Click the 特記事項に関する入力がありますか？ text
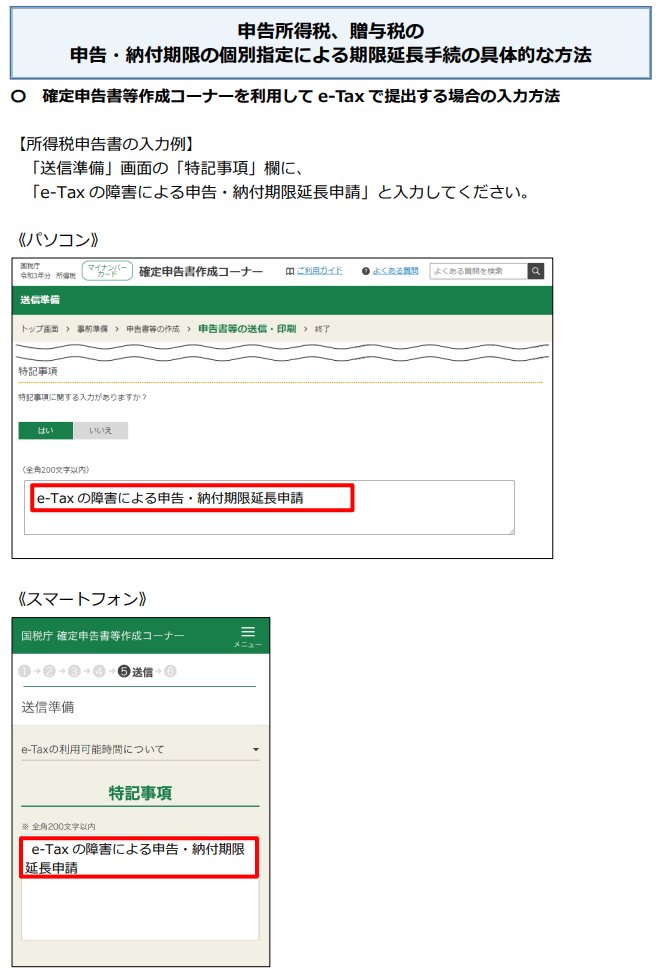 coord(82,397)
